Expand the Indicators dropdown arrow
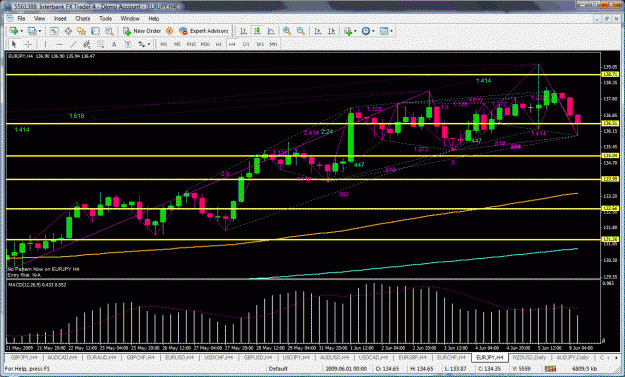Viewport: 625px width, 377px height. tap(355, 31)
